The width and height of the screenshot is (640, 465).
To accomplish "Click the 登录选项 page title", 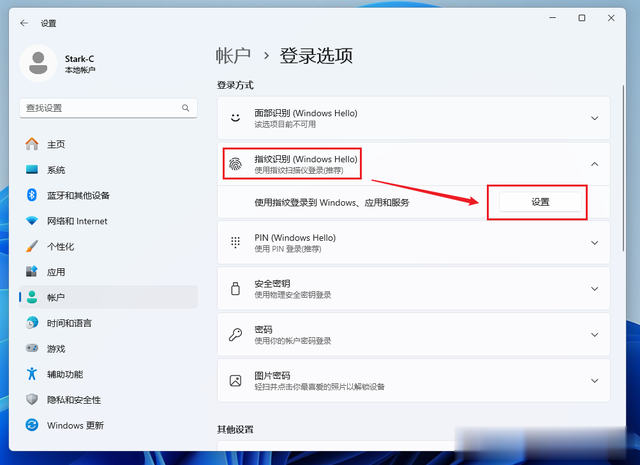I will click(316, 56).
